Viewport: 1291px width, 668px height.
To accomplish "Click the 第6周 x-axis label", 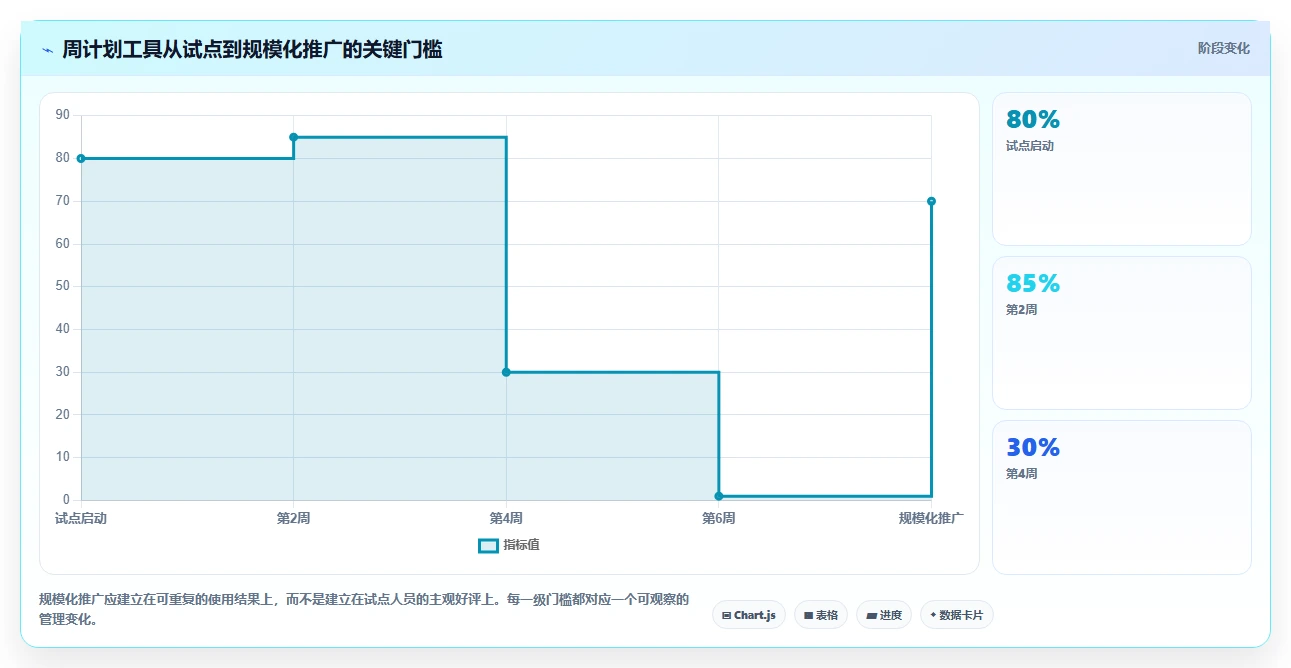I will [718, 518].
